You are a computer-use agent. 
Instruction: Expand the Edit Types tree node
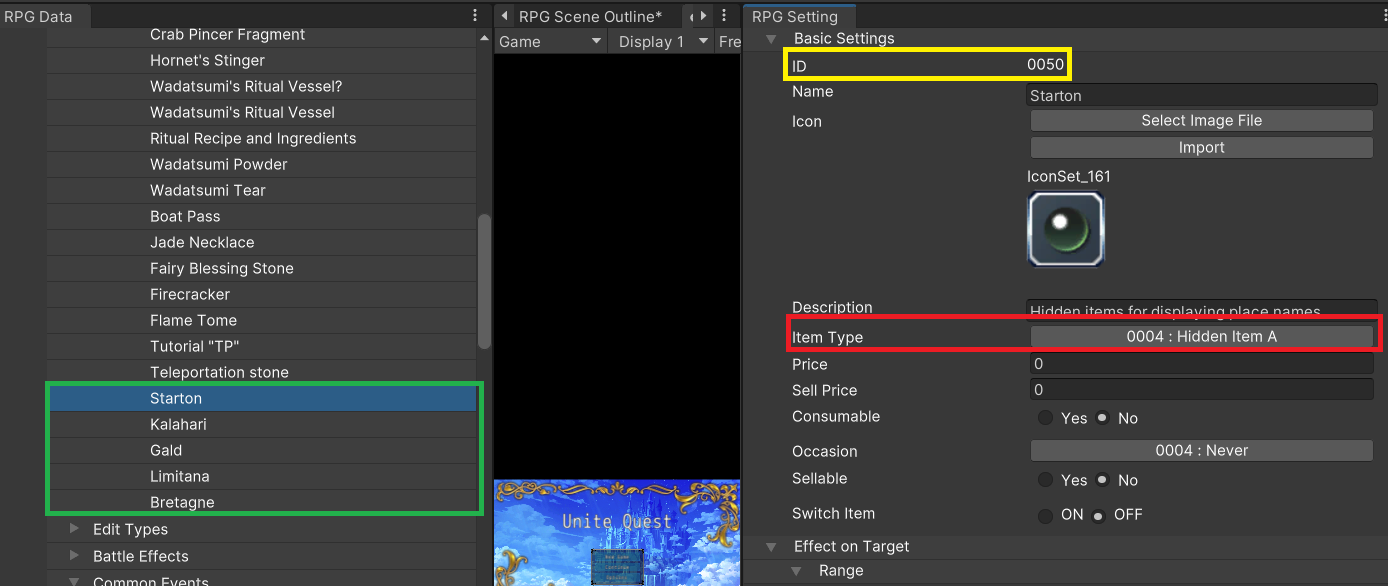74,529
